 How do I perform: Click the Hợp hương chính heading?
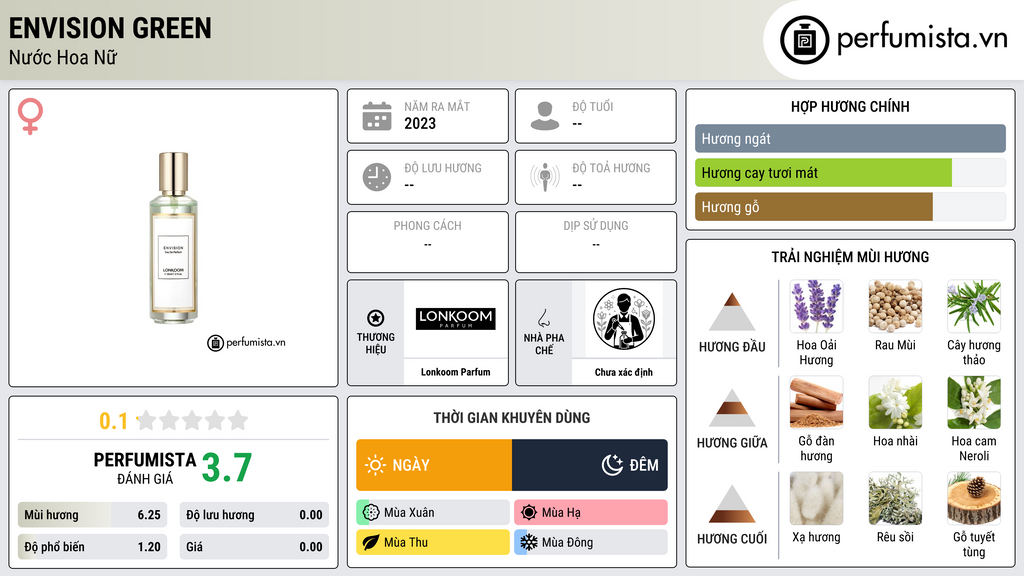[850, 106]
